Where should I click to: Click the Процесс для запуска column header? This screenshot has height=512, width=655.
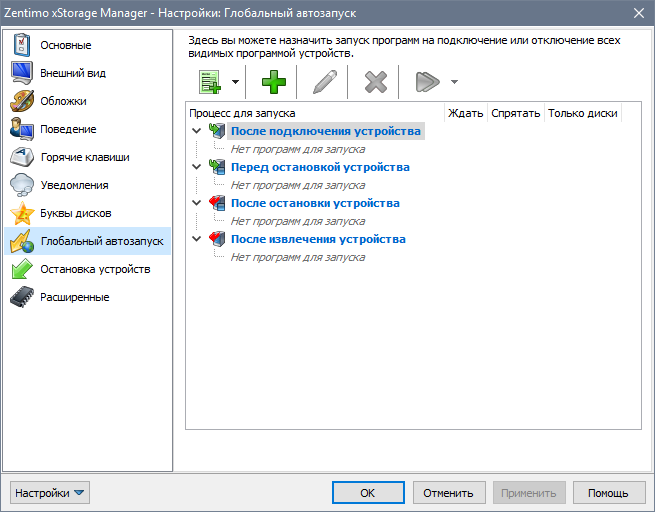point(315,113)
